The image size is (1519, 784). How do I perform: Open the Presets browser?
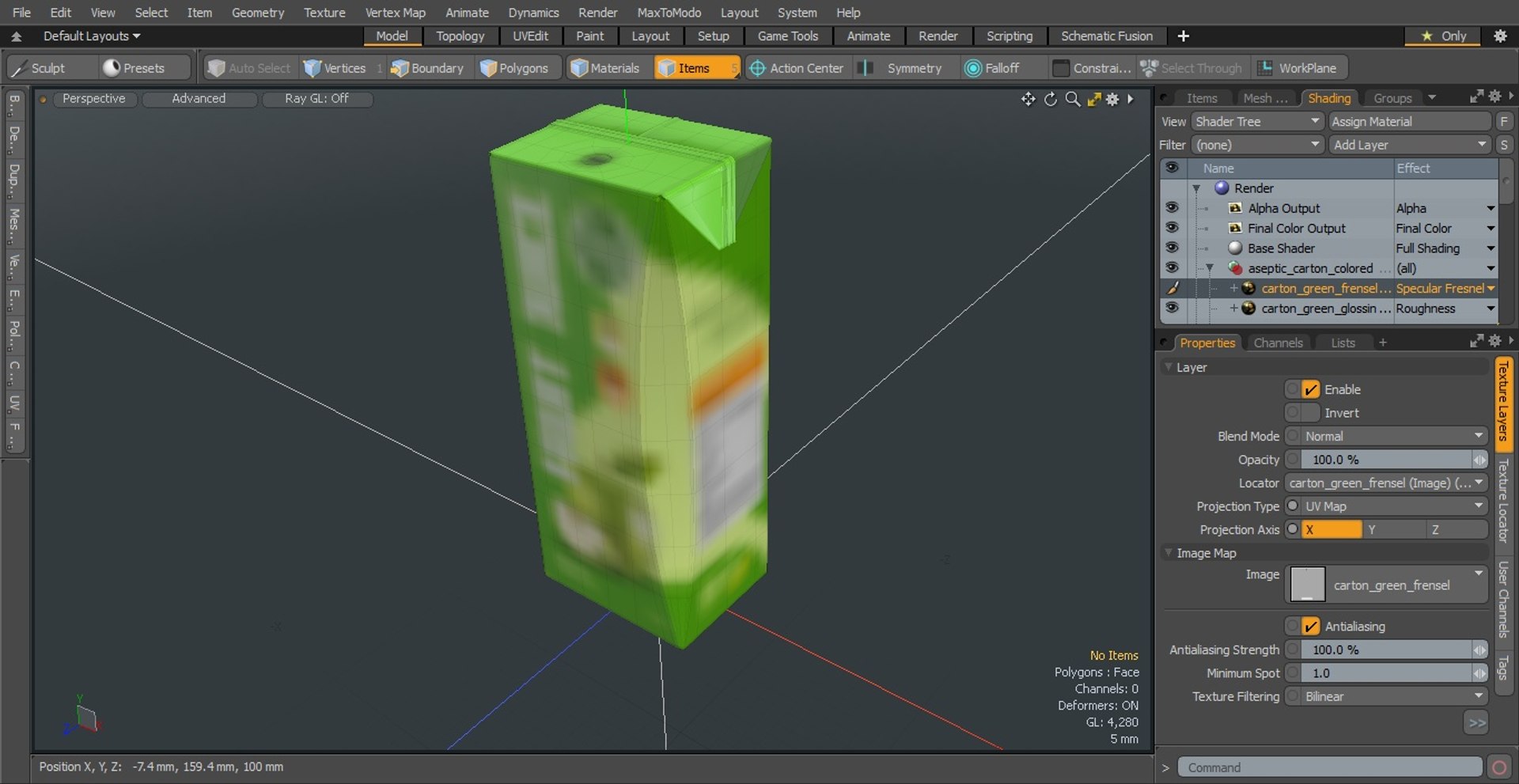145,68
